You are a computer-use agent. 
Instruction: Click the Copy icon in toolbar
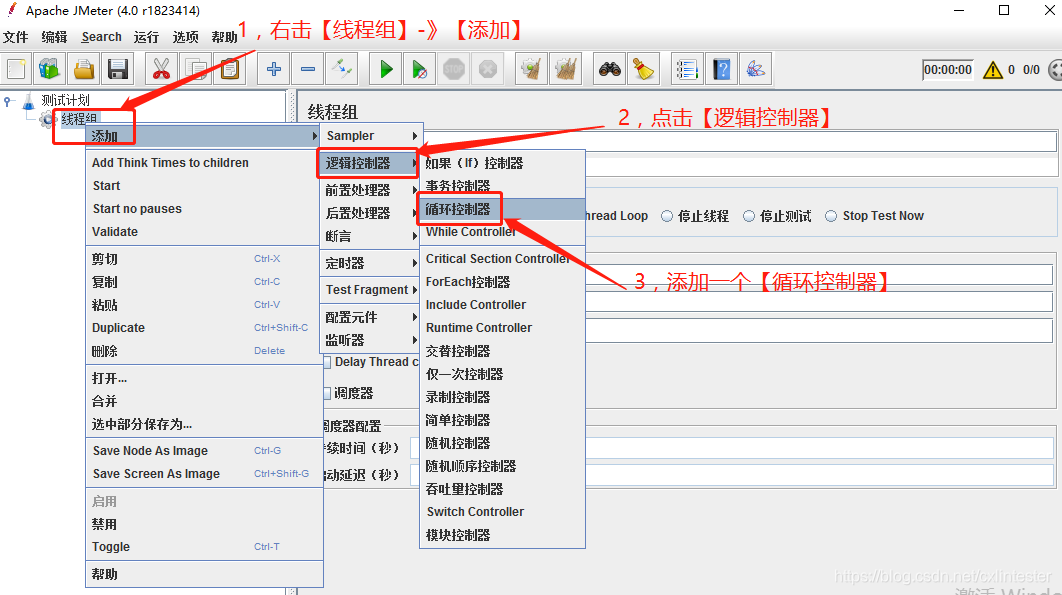(x=196, y=69)
